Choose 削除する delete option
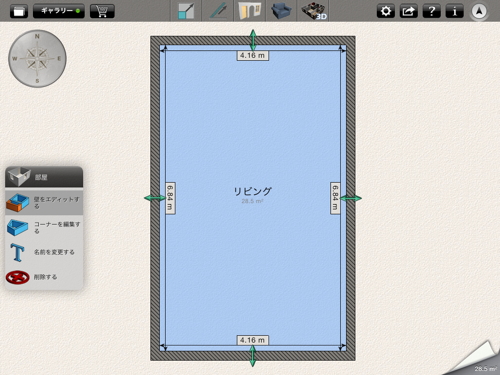The image size is (500, 375). click(x=44, y=277)
